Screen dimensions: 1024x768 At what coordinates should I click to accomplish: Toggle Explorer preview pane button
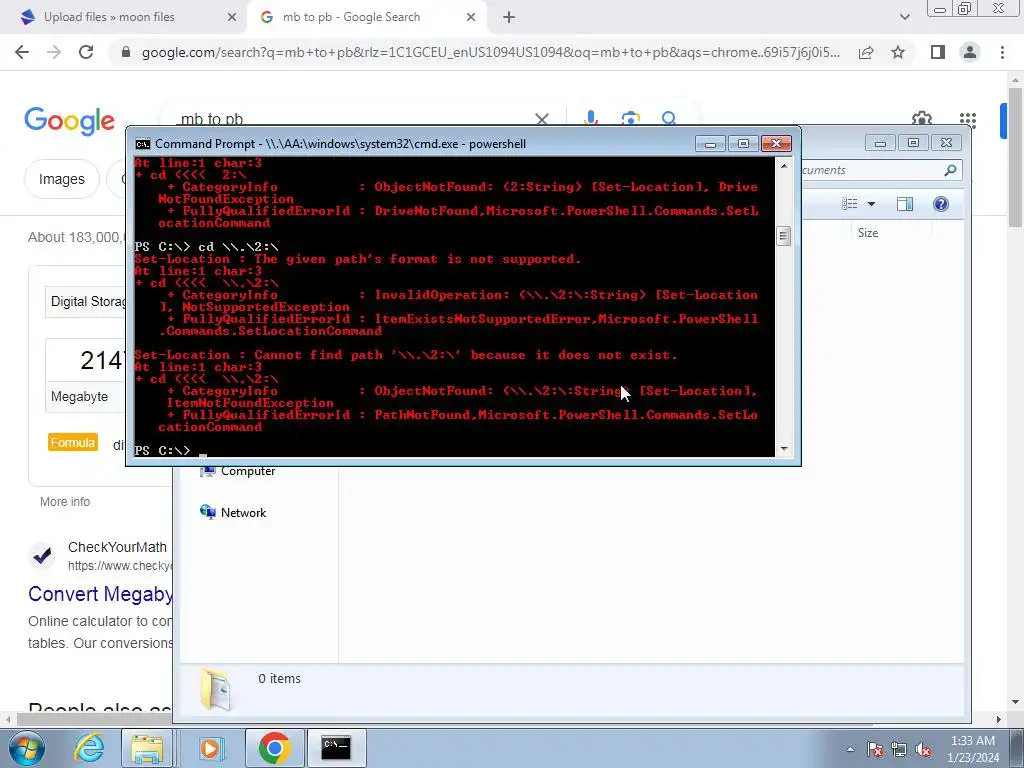click(x=904, y=204)
